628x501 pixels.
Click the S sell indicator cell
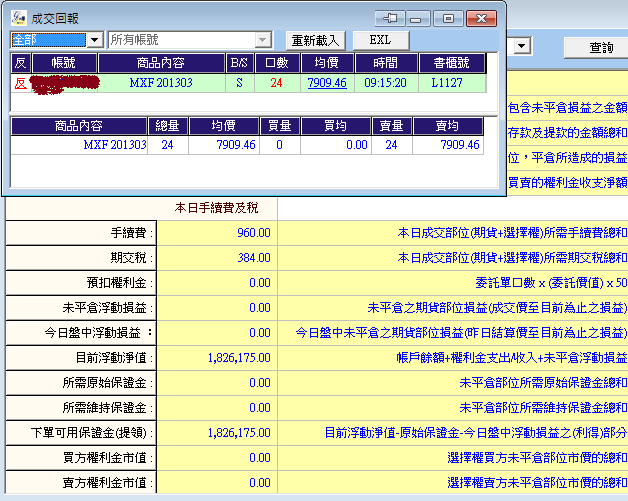240,83
